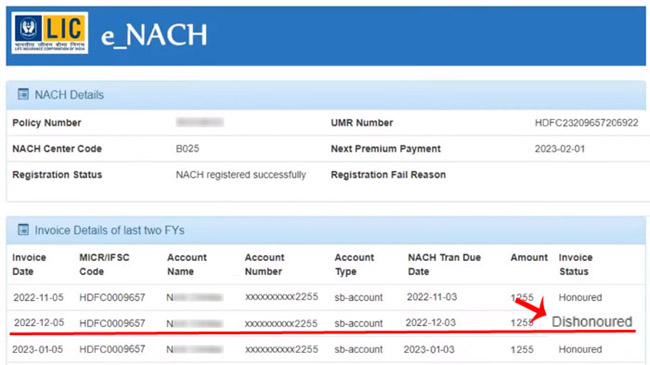Click IFSC code in 2023-01-05 row

point(112,349)
